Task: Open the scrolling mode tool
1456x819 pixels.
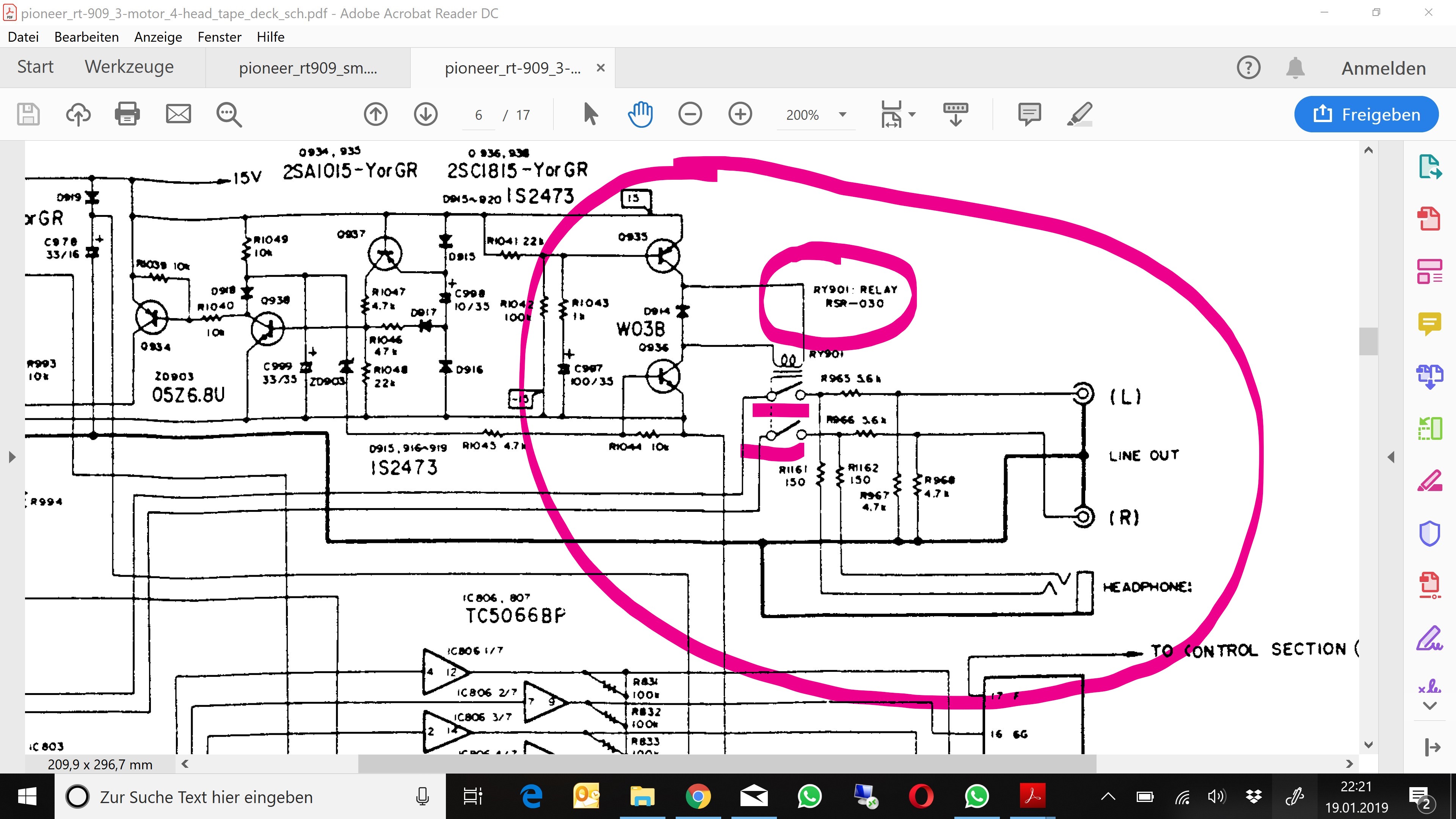Action: [956, 114]
